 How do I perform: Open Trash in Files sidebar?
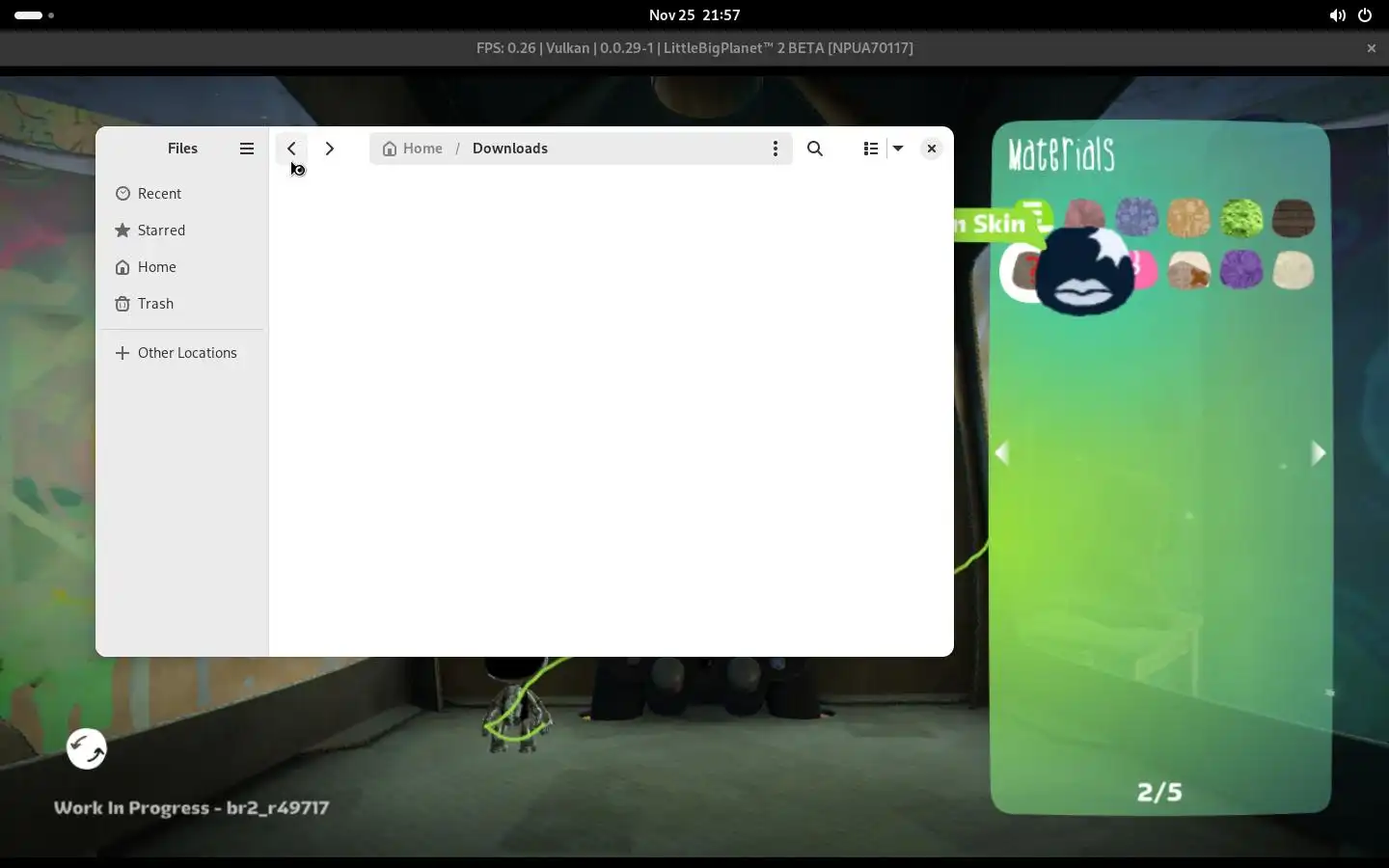(x=182, y=304)
